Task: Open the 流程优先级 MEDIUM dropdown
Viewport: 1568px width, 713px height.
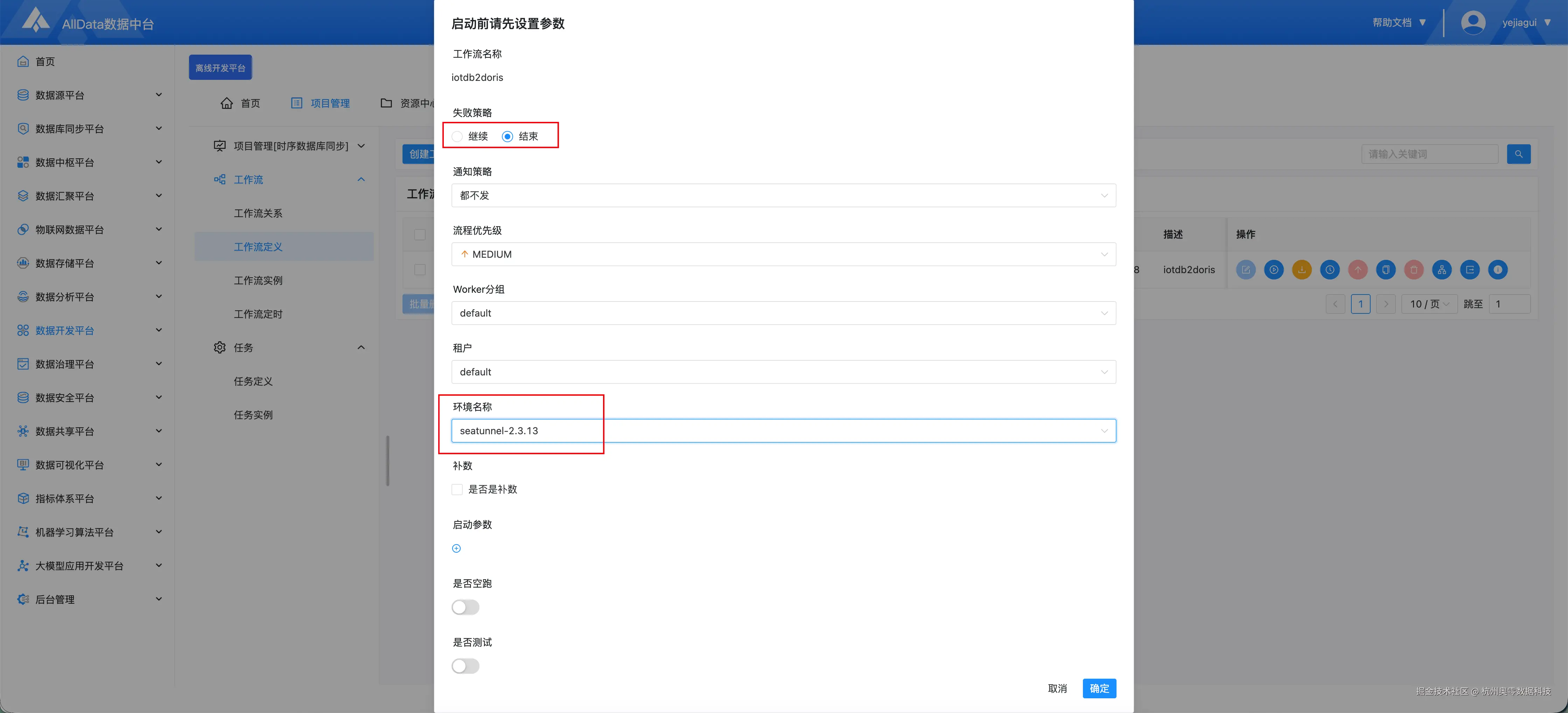Action: point(783,255)
